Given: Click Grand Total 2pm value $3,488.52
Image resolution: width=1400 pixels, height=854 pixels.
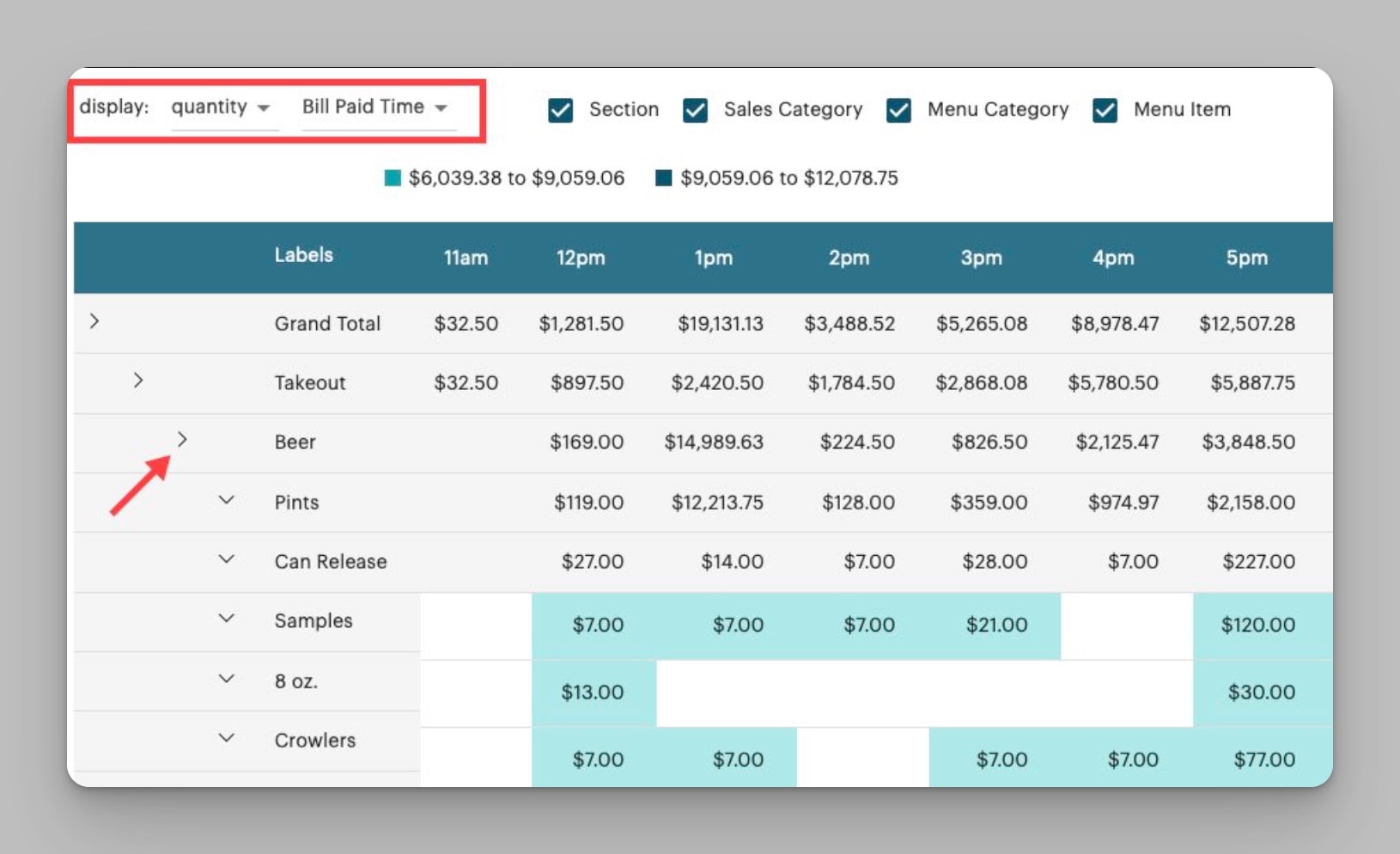Looking at the screenshot, I should [x=849, y=324].
